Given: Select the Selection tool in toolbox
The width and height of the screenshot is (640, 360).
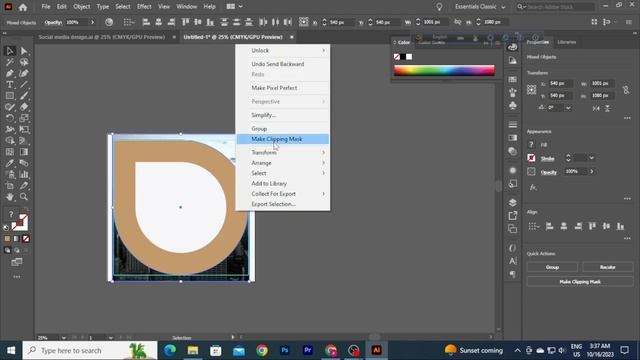Looking at the screenshot, I should pos(10,51).
